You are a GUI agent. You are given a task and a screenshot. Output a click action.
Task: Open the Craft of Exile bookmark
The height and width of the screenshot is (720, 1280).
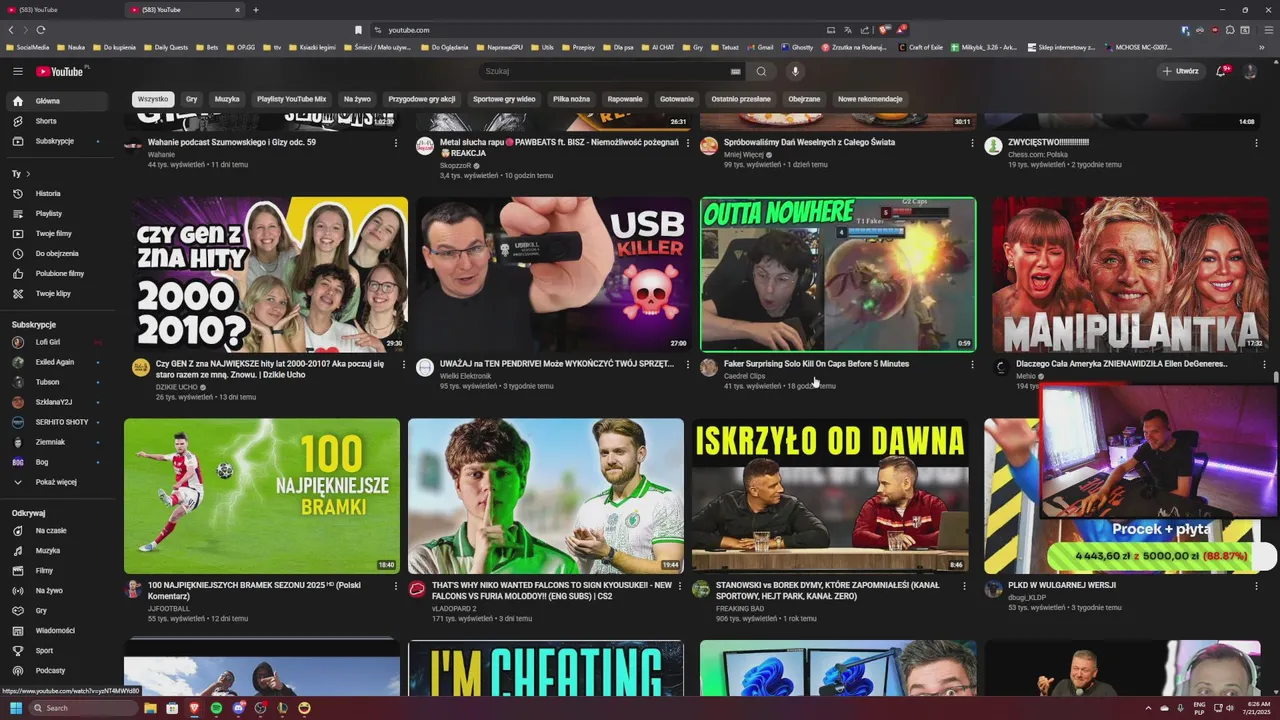(920, 47)
